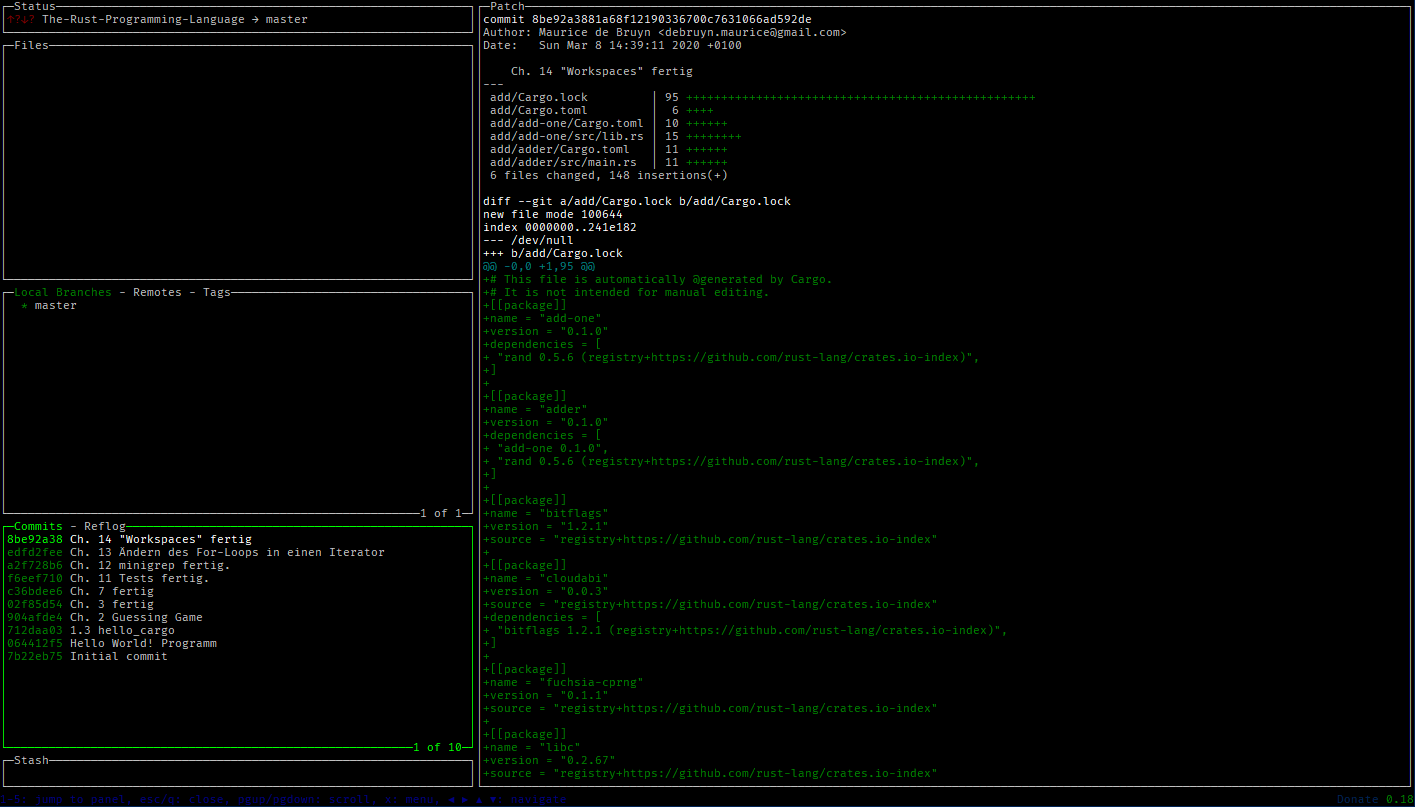Click the '+version = "0.1.1"' line
The height and width of the screenshot is (807, 1415).
pyautogui.click(x=546, y=695)
